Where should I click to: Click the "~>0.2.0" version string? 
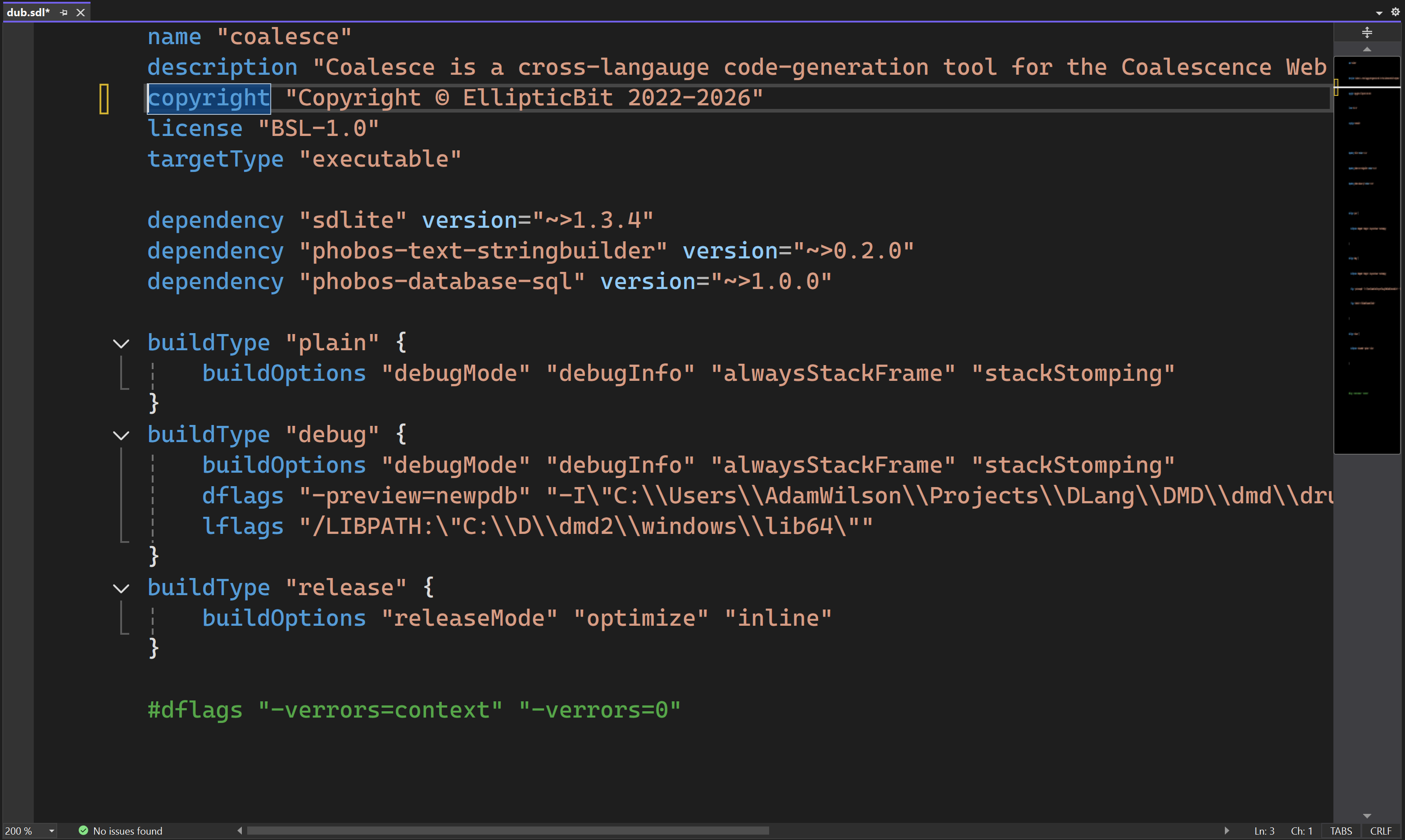(853, 251)
